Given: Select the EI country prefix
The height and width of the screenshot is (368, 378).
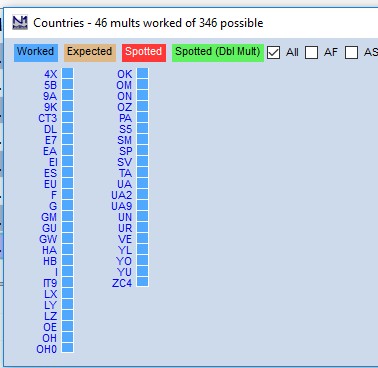Looking at the screenshot, I should click(x=53, y=162).
